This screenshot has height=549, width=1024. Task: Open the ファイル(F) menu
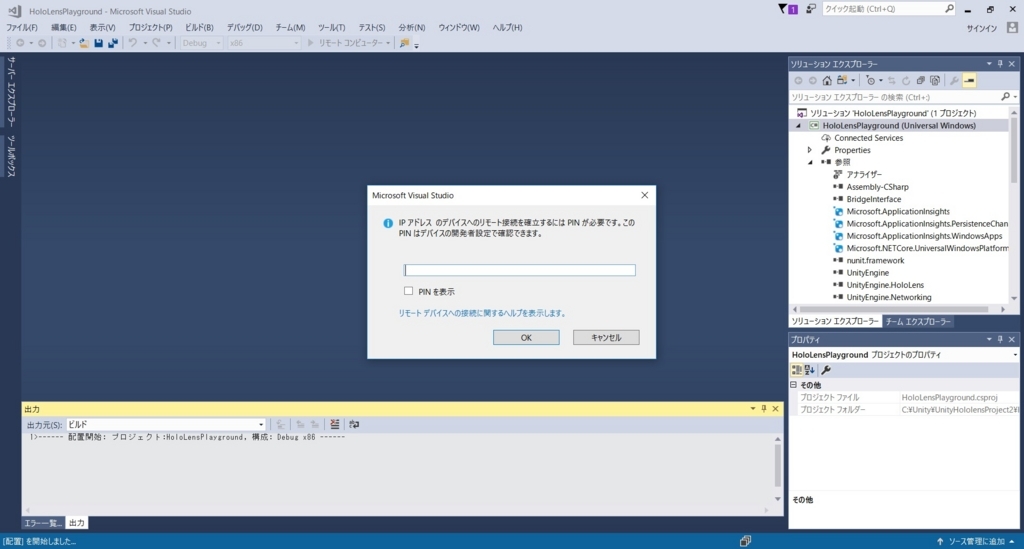tap(22, 27)
